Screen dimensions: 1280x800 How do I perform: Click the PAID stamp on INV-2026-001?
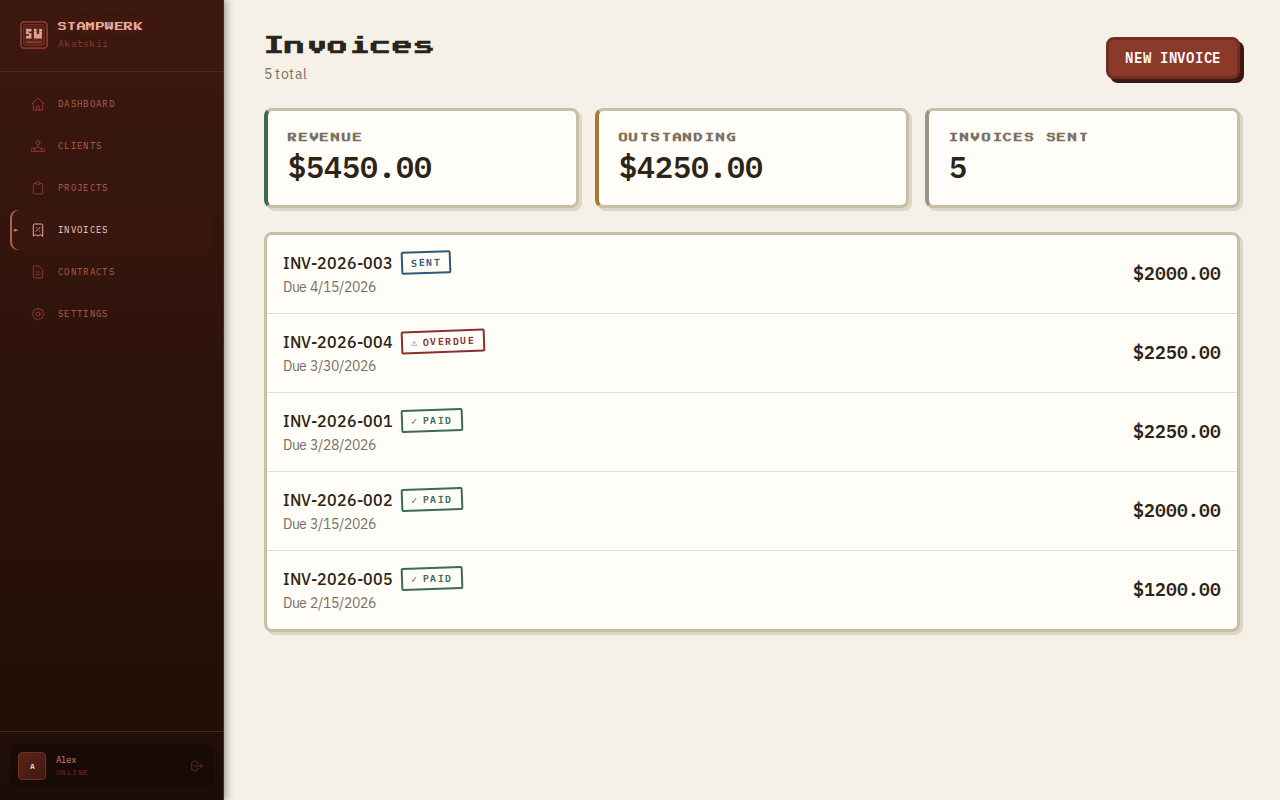point(432,420)
